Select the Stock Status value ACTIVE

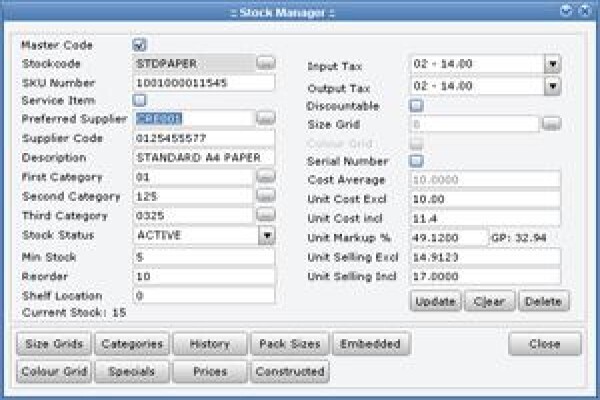(x=196, y=235)
